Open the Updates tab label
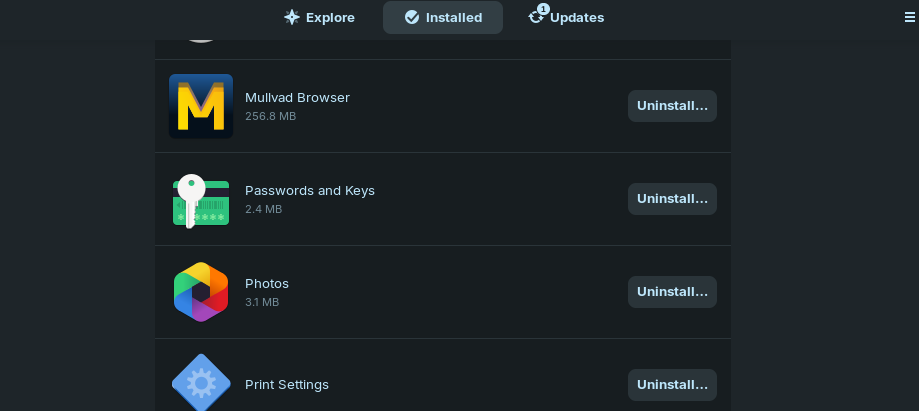Image resolution: width=919 pixels, height=411 pixels. pyautogui.click(x=577, y=18)
